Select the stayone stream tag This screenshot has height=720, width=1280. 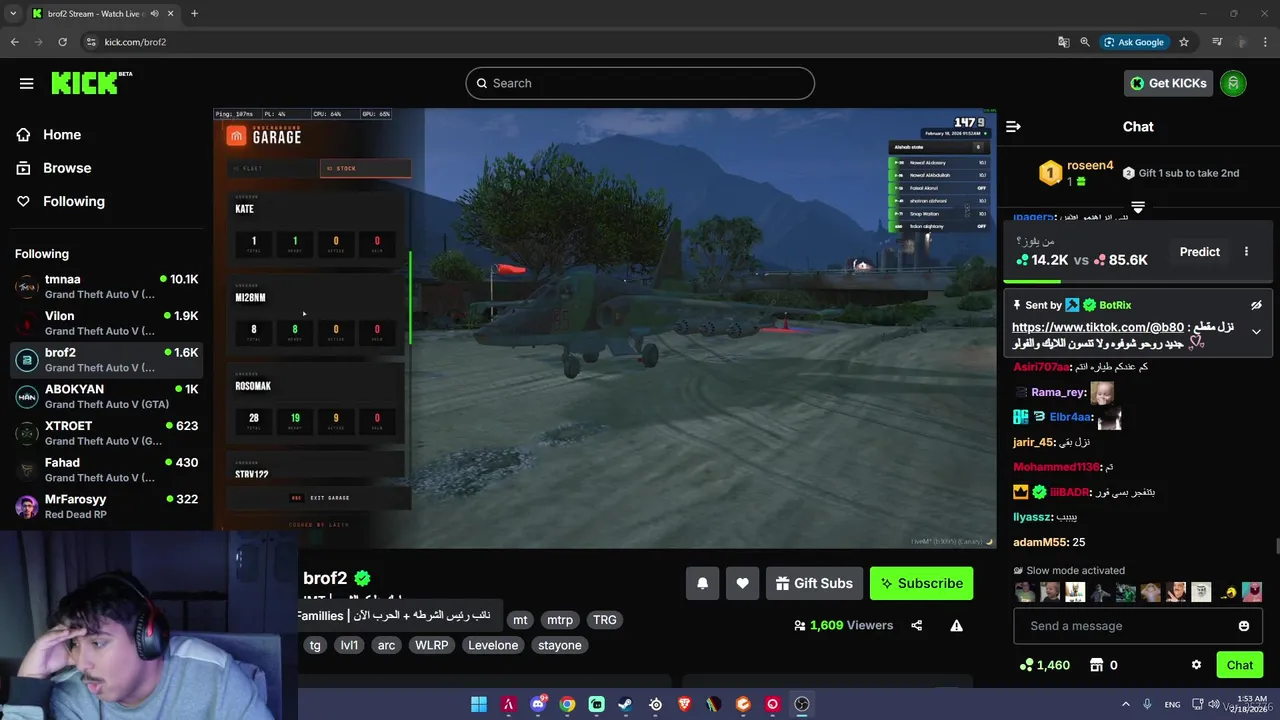[560, 645]
